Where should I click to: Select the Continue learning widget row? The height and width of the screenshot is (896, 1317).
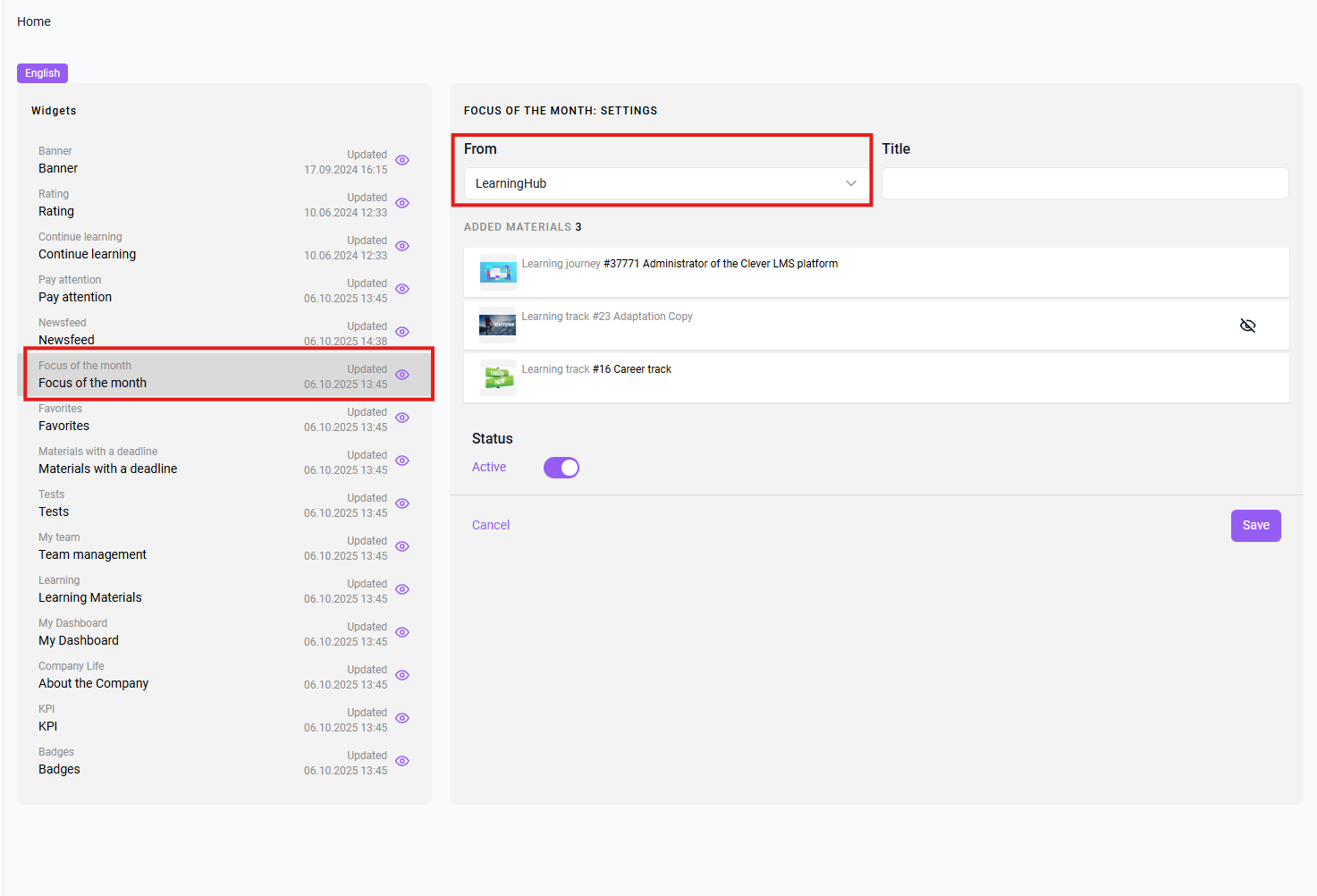click(x=224, y=247)
